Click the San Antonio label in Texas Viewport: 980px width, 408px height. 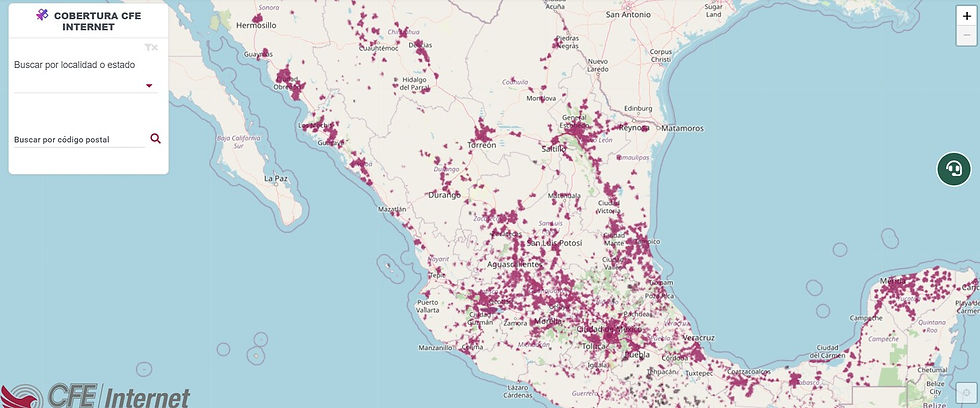click(x=628, y=14)
